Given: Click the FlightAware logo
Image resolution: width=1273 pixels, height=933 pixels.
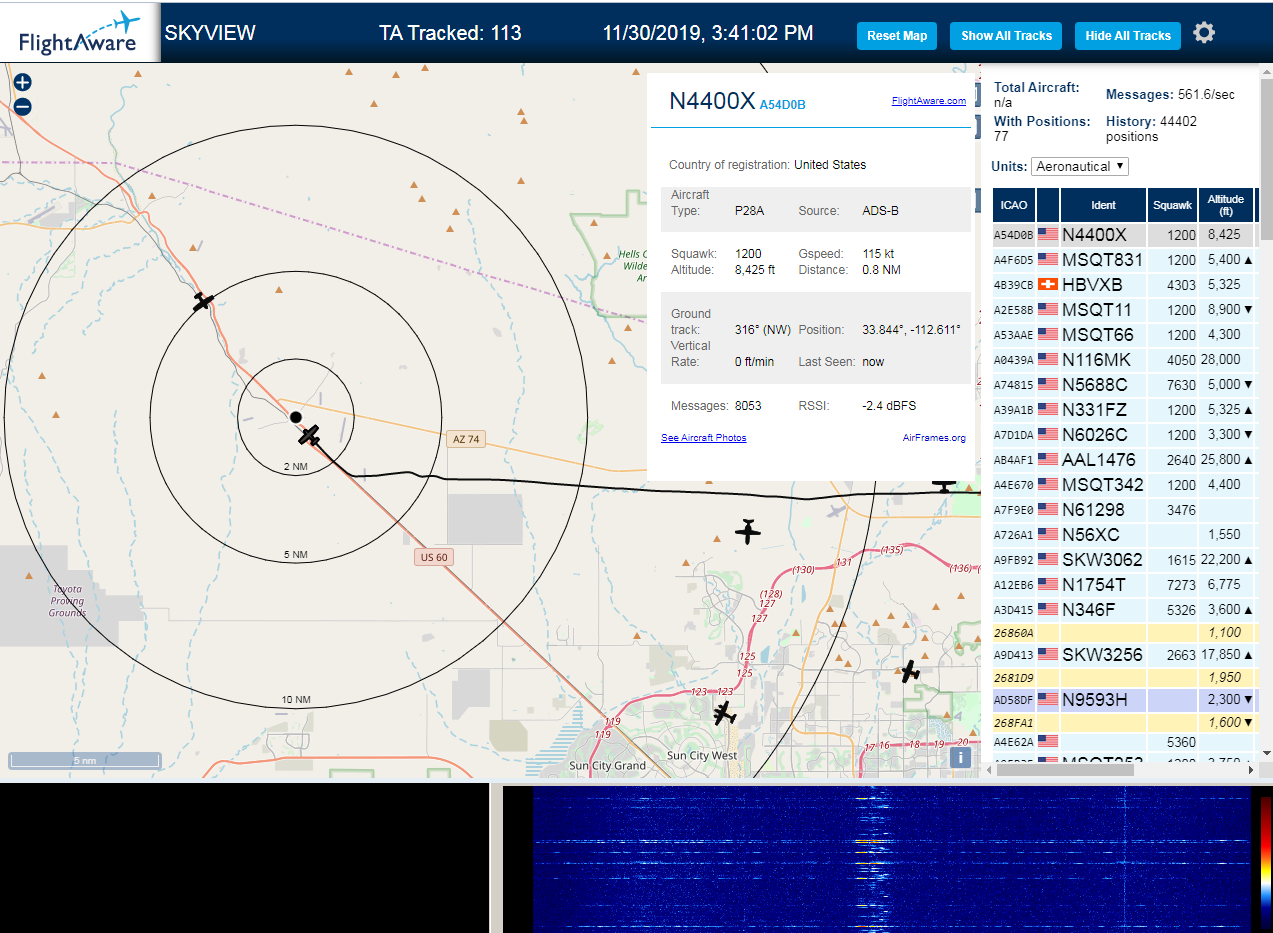Looking at the screenshot, I should click(80, 33).
